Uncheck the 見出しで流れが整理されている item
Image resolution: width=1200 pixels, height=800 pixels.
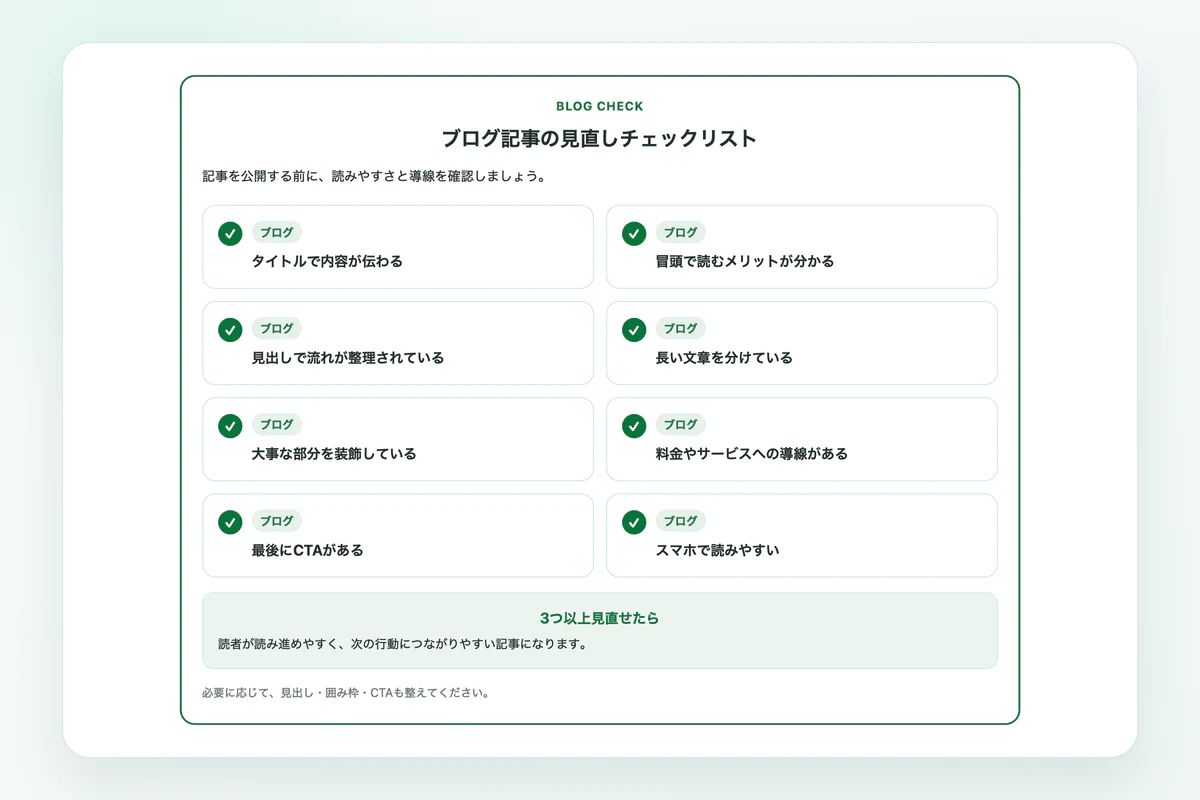(230, 330)
